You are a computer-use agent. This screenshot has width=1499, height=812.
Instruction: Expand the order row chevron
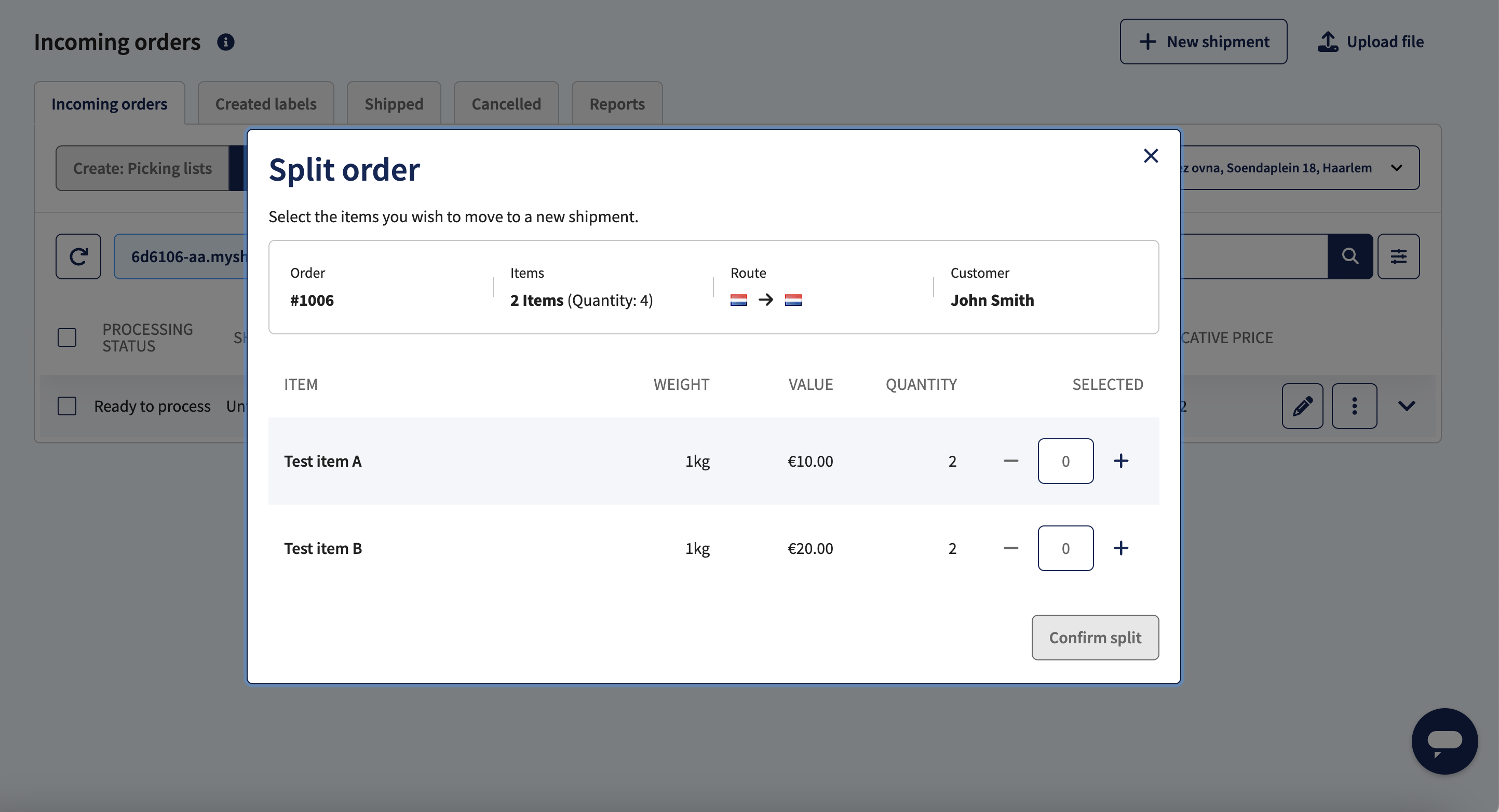click(x=1407, y=406)
